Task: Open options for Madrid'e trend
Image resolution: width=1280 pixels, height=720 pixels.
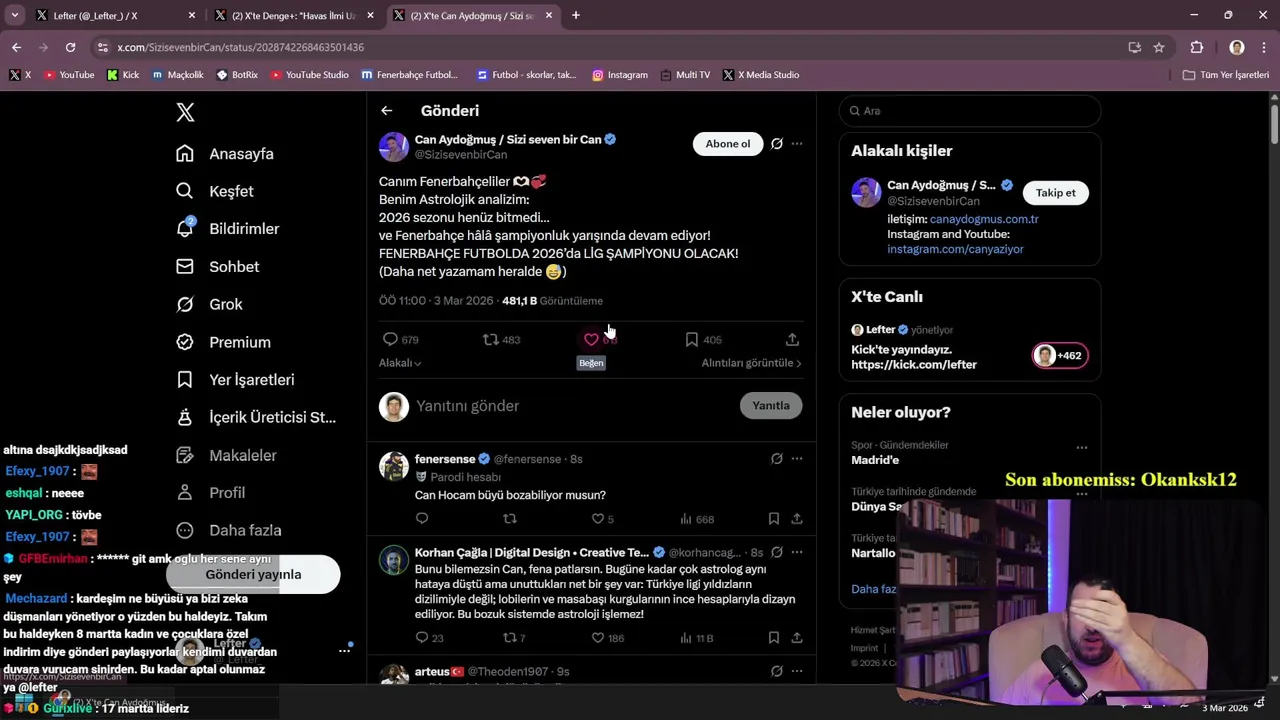Action: (x=1082, y=448)
